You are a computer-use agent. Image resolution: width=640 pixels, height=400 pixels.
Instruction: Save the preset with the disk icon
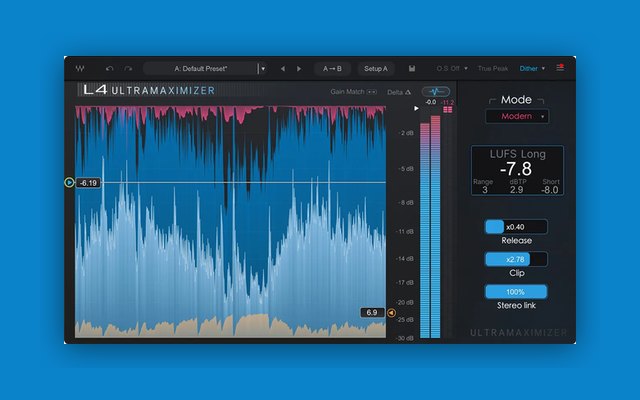[412, 69]
